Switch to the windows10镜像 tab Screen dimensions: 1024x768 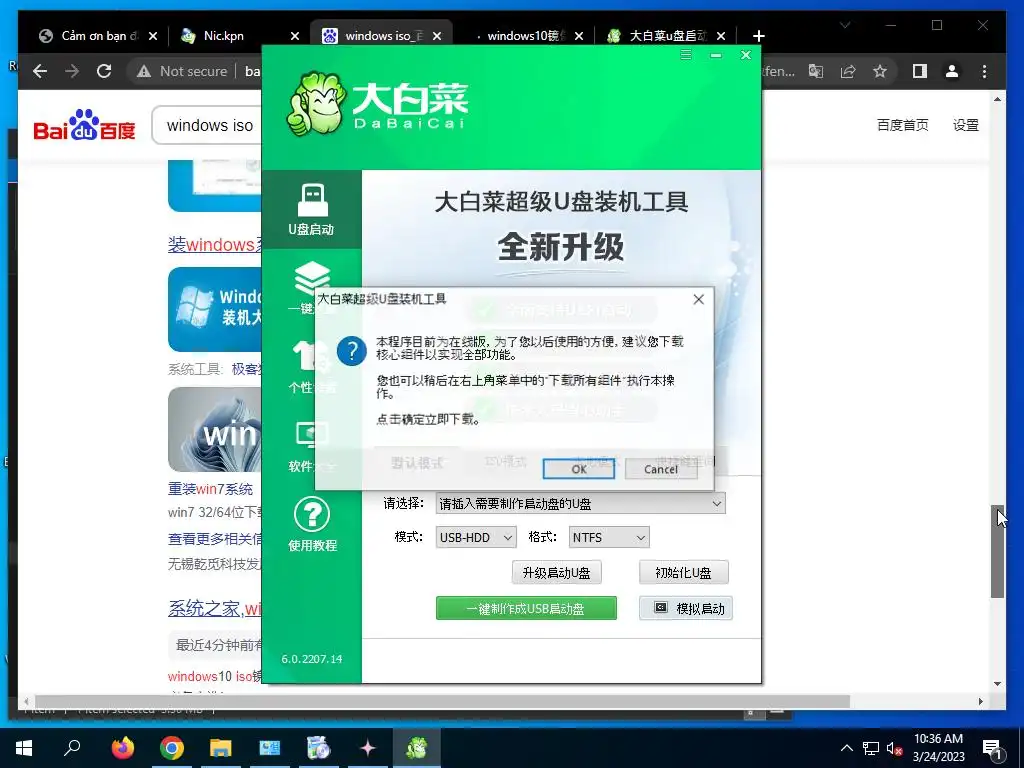point(522,36)
